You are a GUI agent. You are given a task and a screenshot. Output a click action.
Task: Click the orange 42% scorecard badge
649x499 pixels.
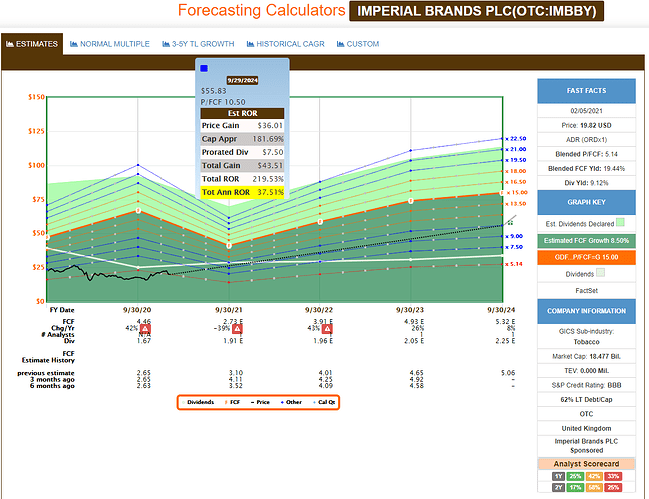(594, 476)
